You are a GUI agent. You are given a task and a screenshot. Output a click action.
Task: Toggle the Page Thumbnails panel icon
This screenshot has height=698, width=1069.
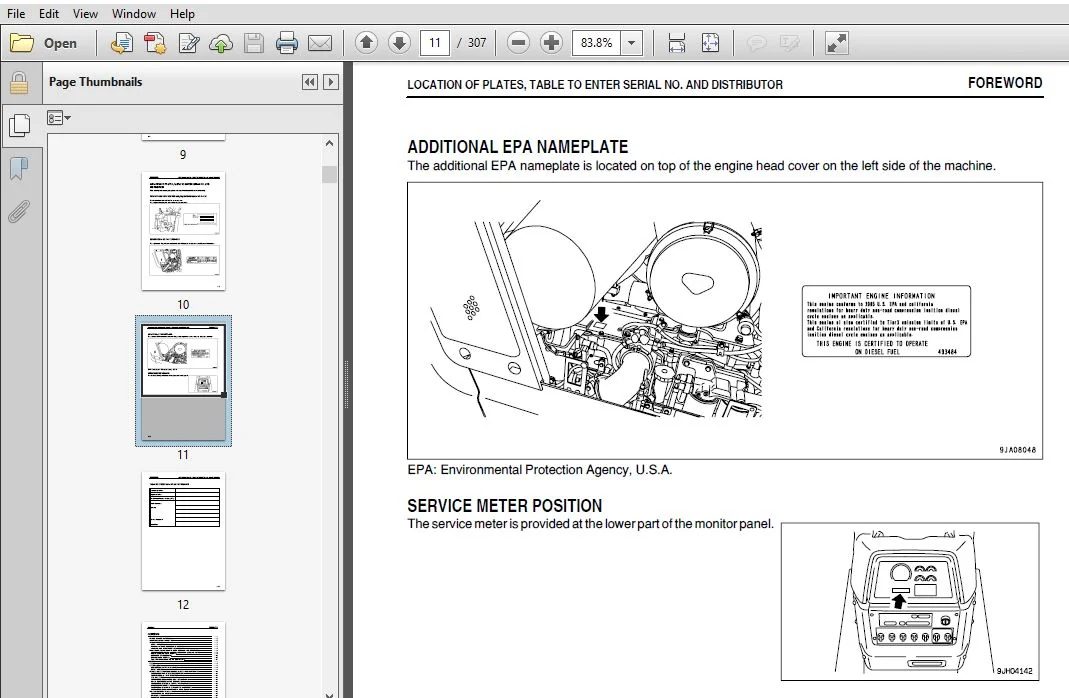pyautogui.click(x=20, y=125)
